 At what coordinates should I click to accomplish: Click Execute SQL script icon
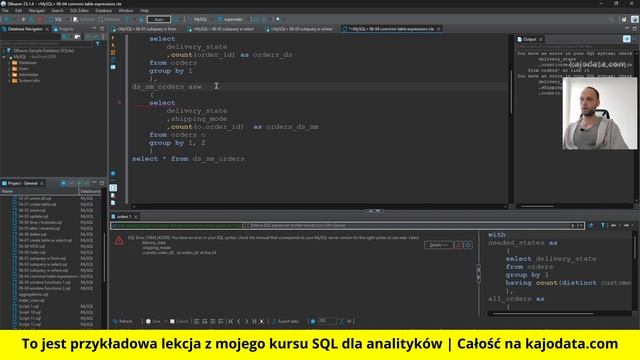point(113,52)
